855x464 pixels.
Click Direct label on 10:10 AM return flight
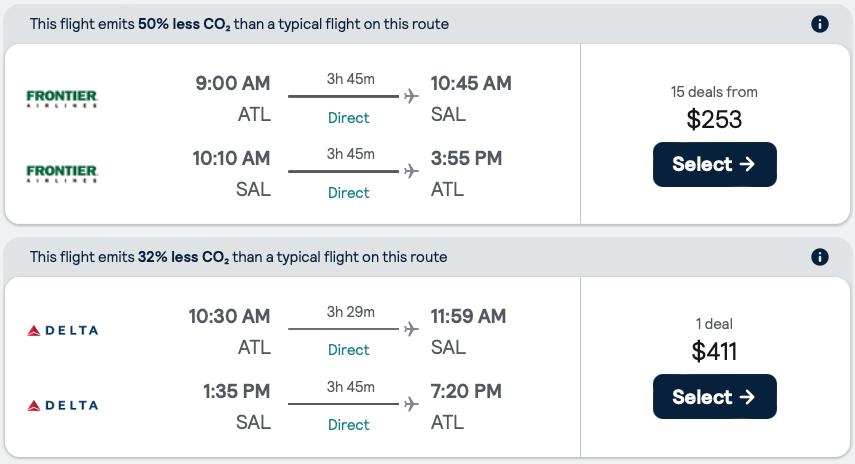click(349, 193)
